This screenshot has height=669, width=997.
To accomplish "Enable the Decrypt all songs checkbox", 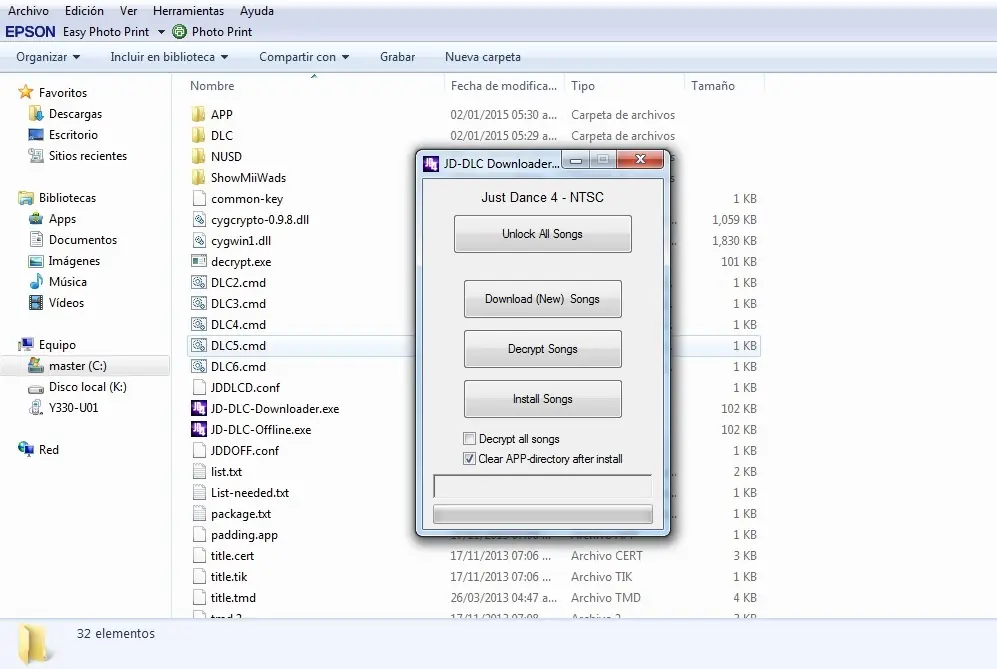I will [x=469, y=439].
